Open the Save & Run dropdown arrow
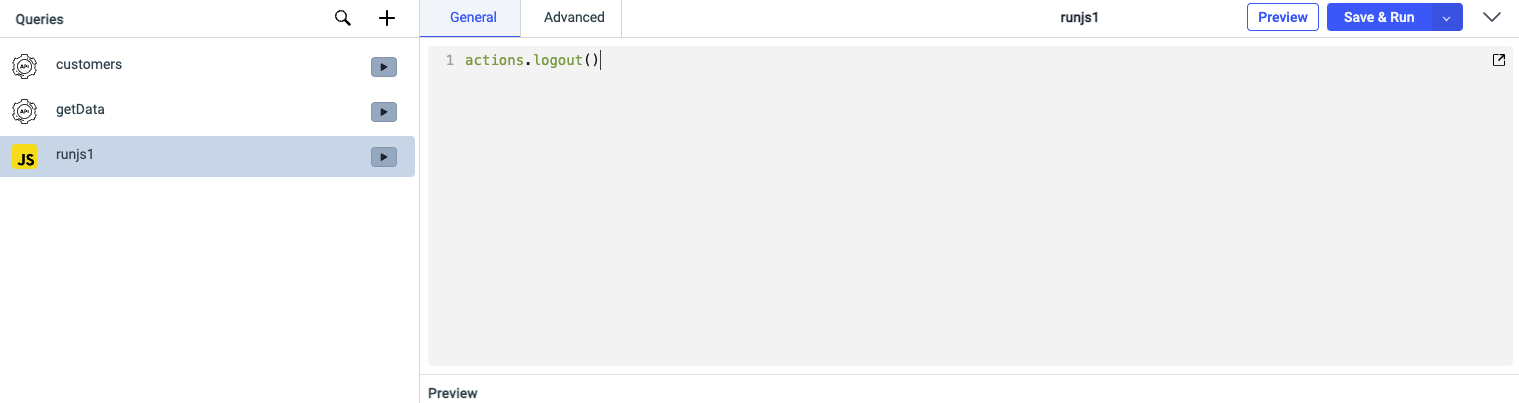 point(1446,18)
